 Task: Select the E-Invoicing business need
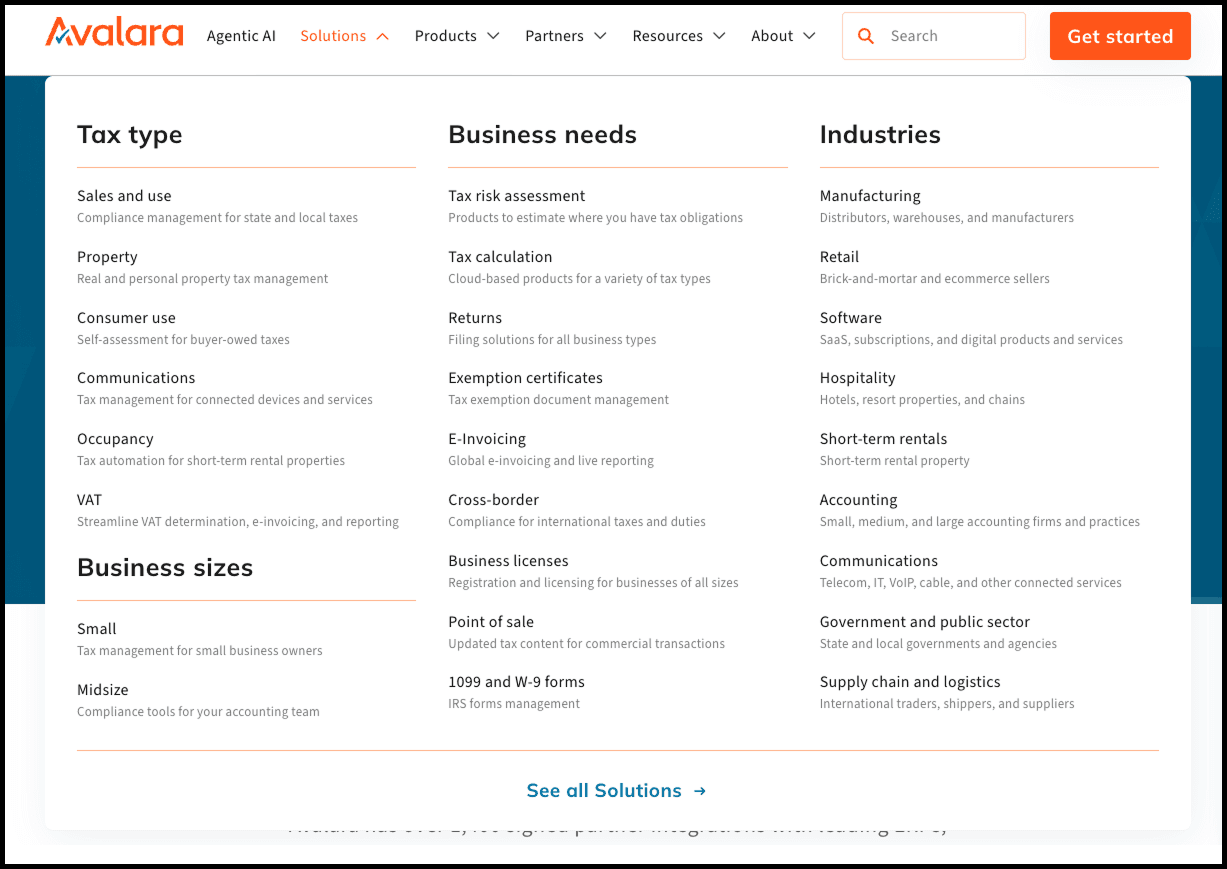(x=487, y=438)
